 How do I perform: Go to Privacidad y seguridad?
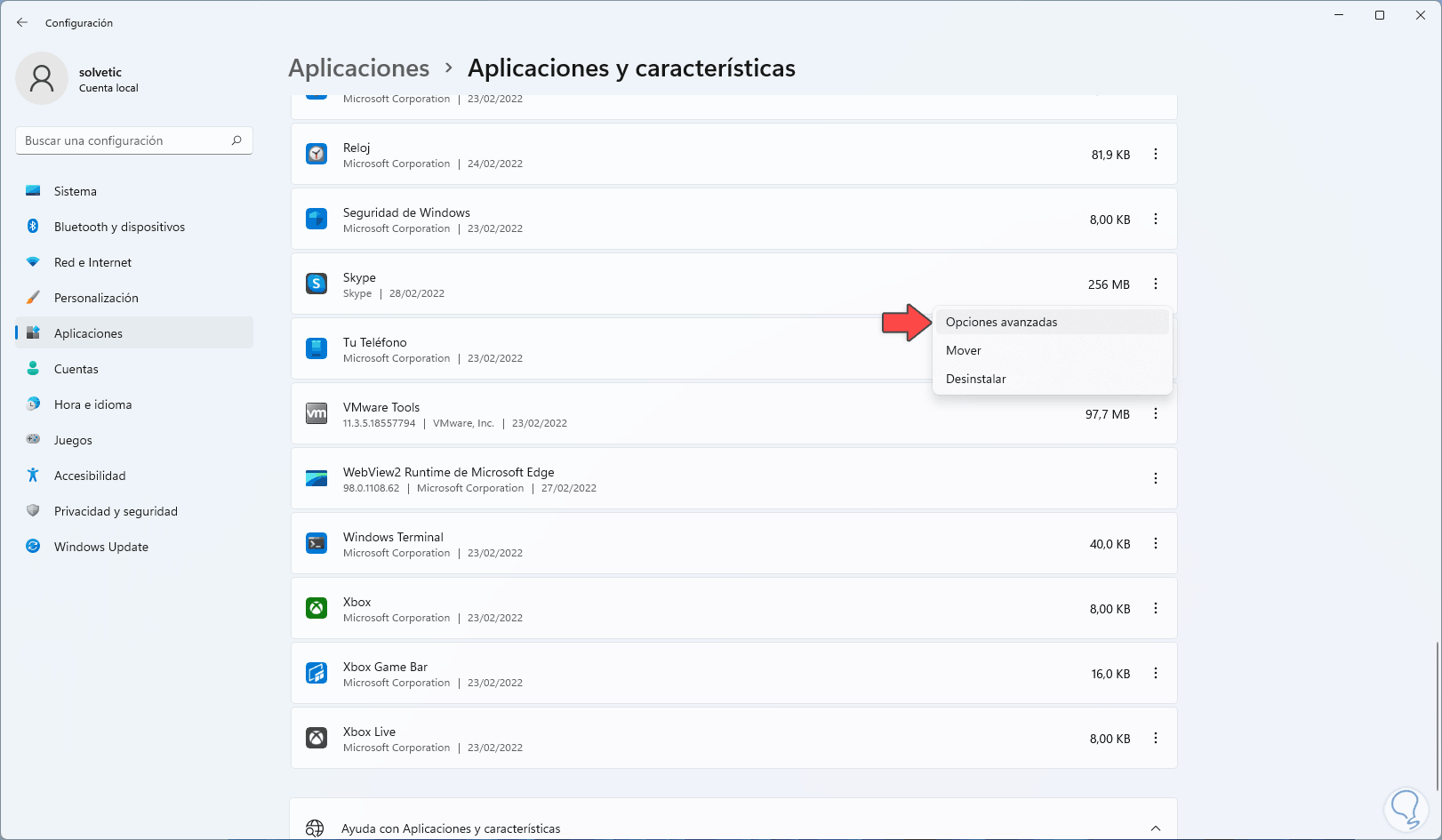point(116,511)
